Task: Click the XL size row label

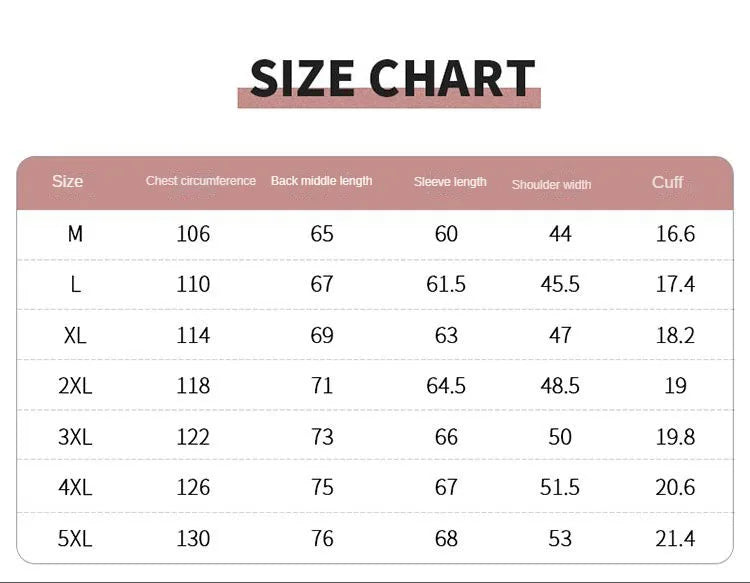Action: tap(75, 335)
